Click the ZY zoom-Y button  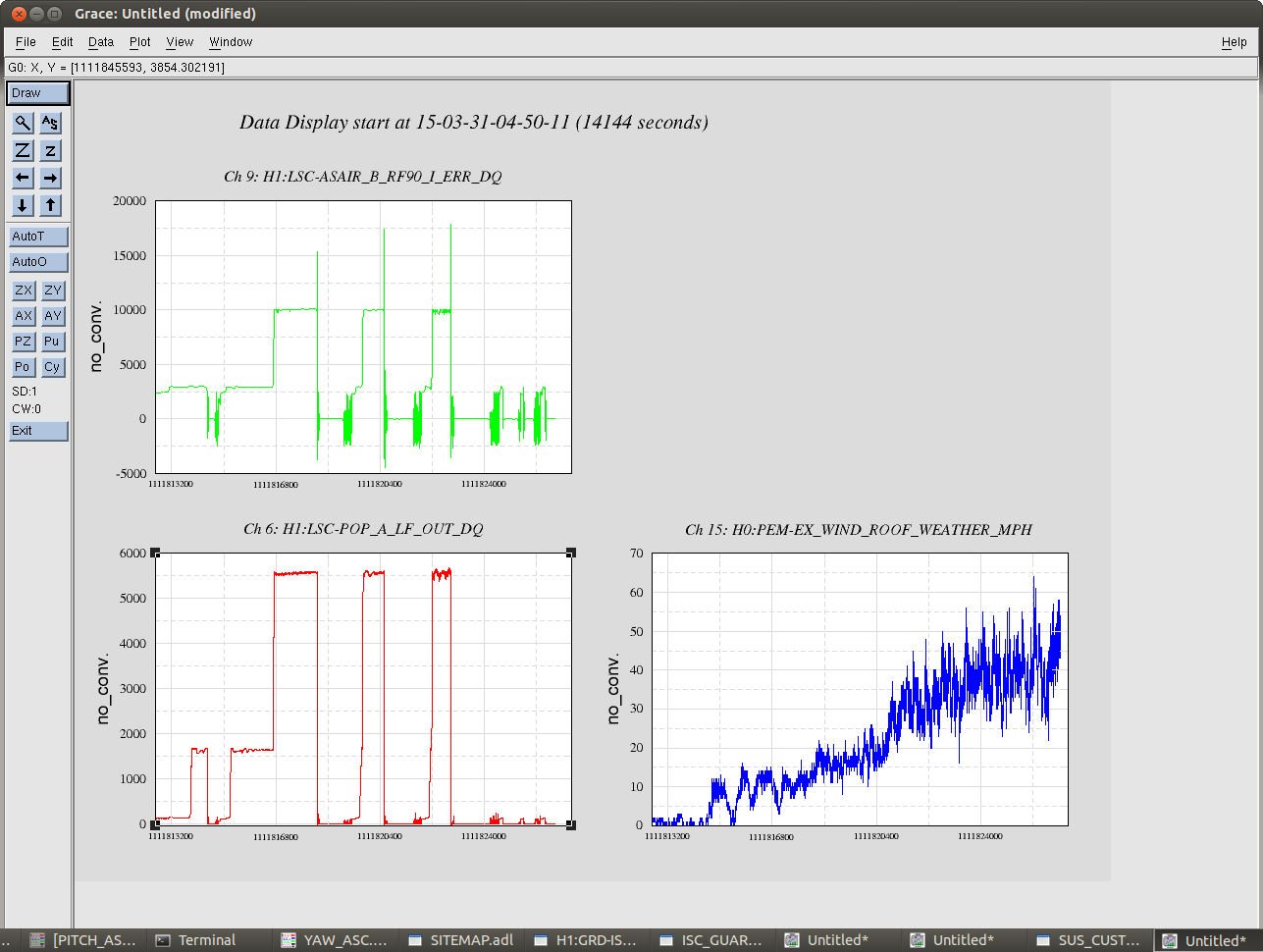click(x=52, y=291)
